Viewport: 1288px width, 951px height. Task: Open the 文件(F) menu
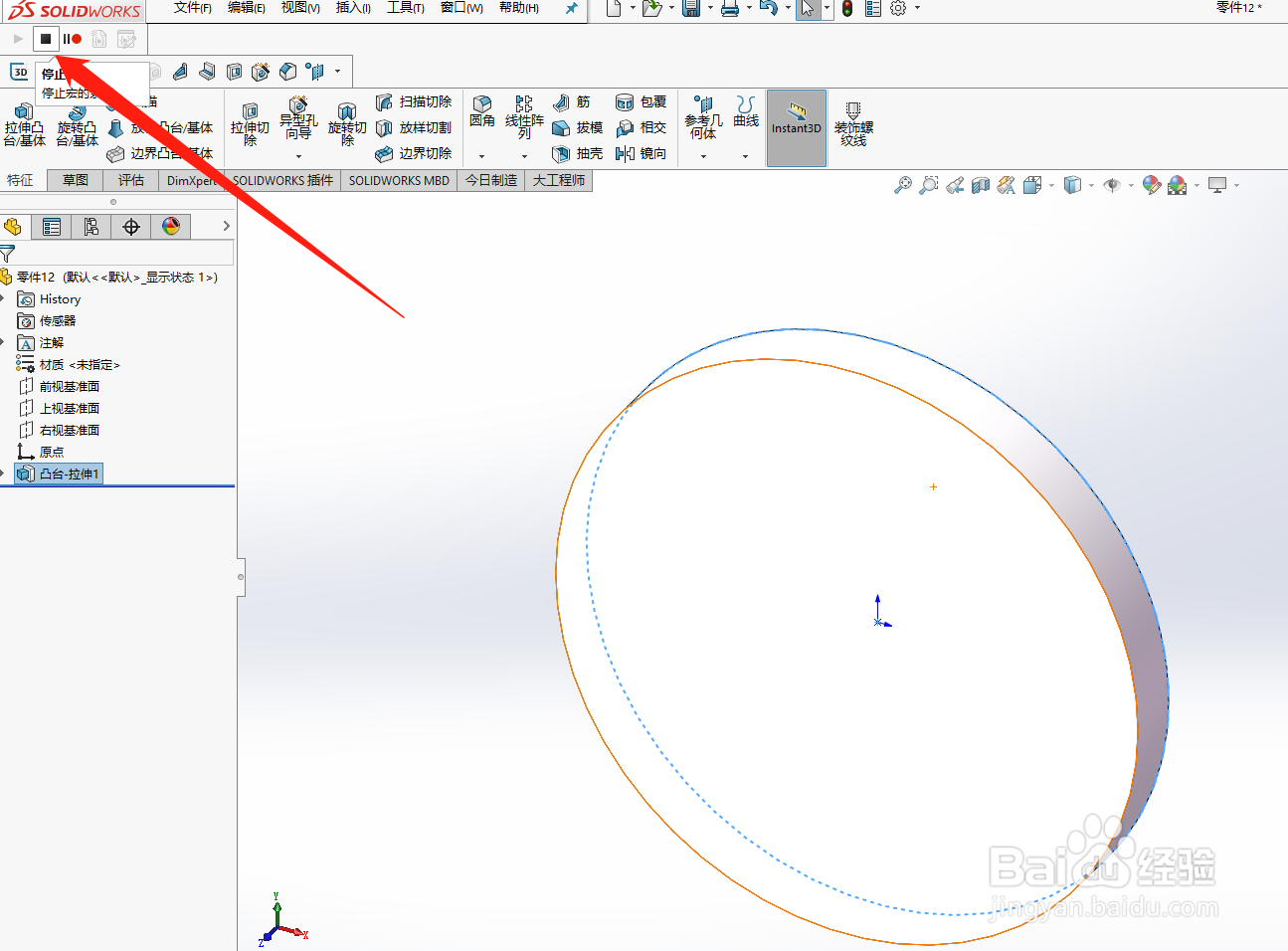[193, 8]
